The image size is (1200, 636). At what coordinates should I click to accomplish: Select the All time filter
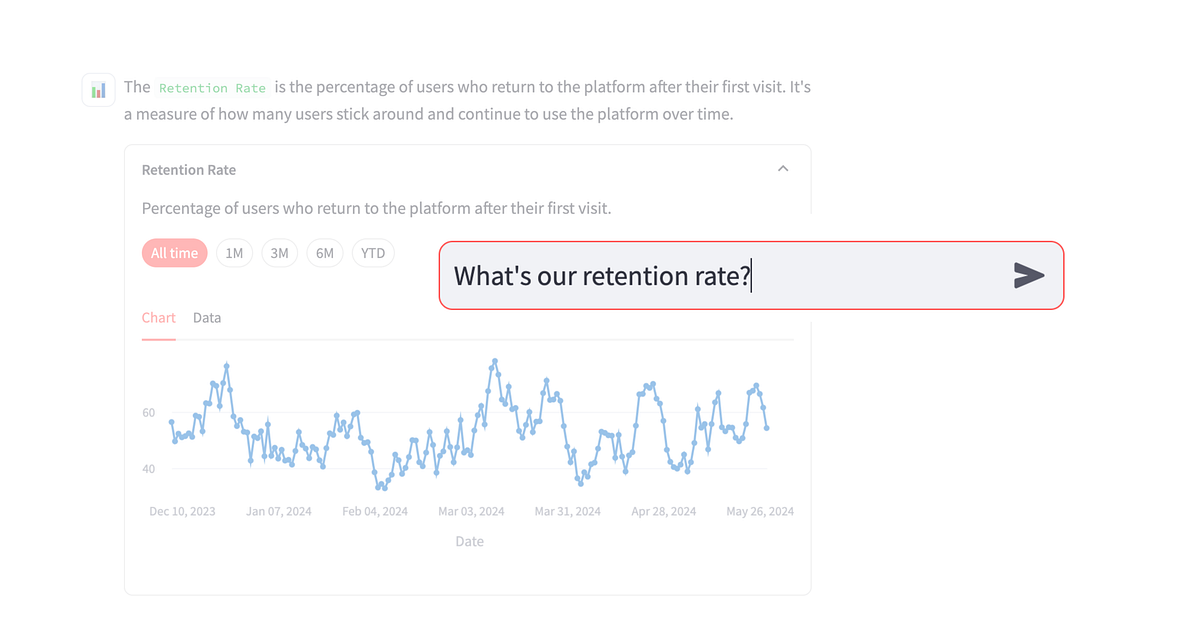coord(174,253)
